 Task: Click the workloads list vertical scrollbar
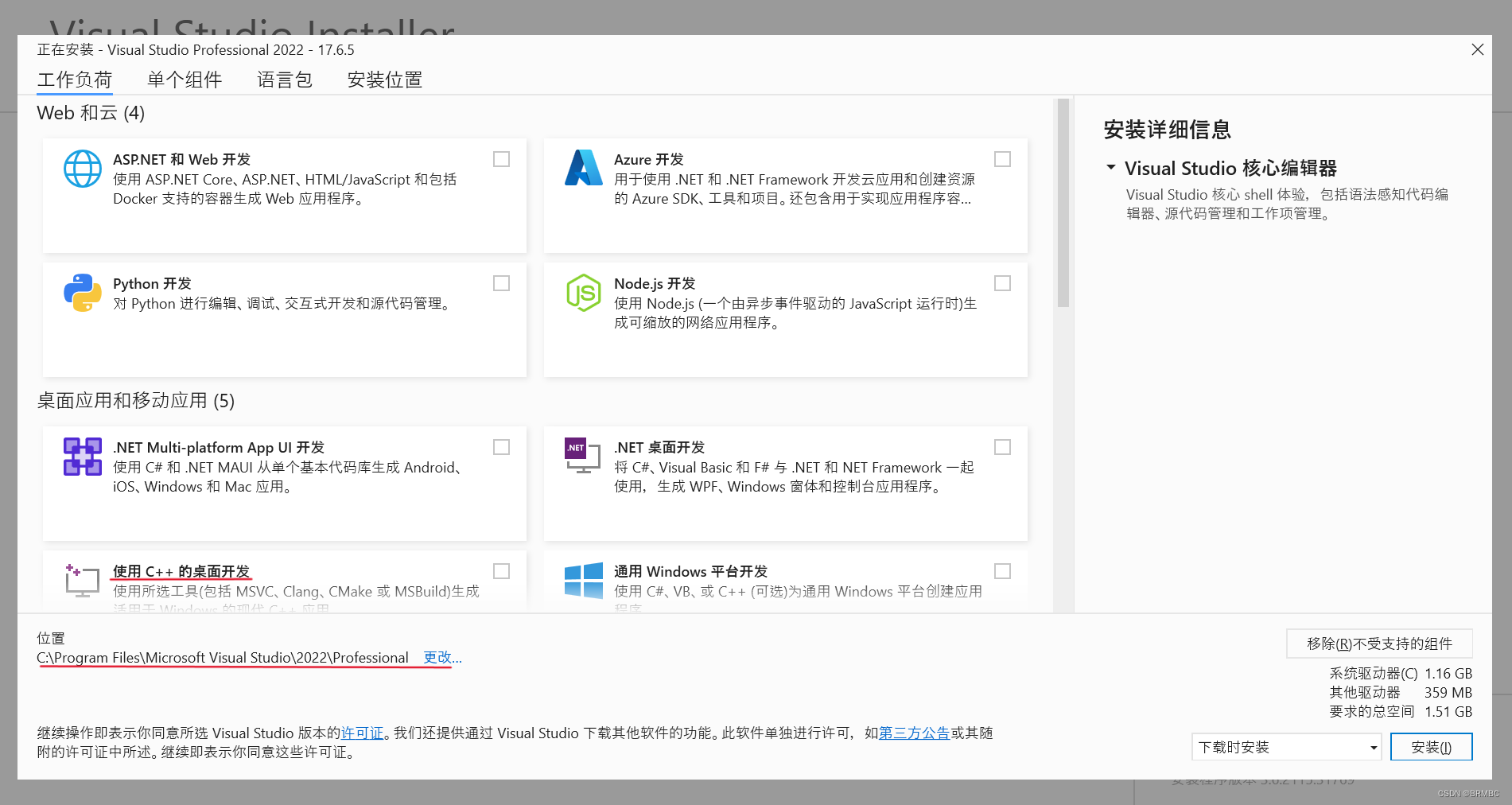(x=1063, y=203)
